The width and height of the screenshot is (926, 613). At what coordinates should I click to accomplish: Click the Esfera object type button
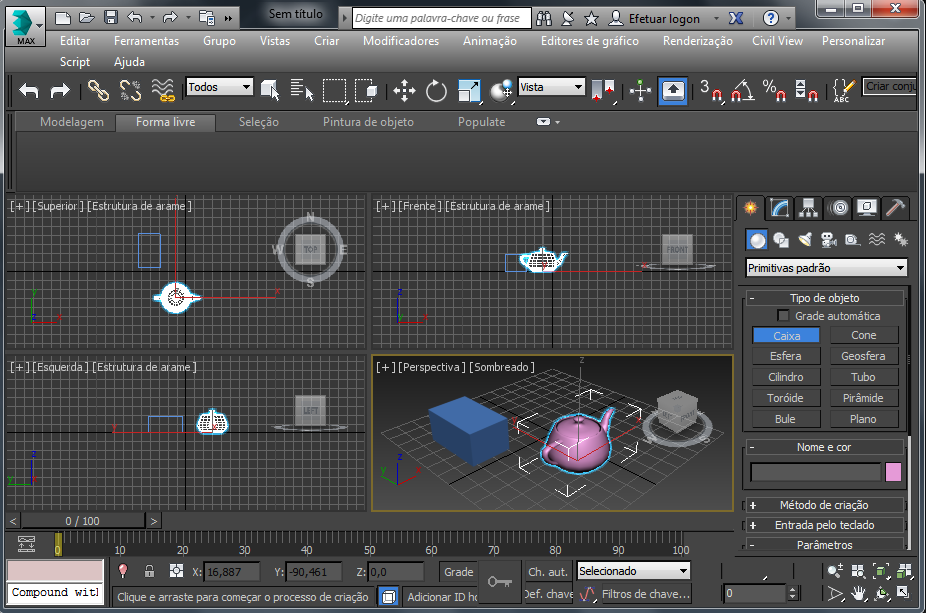point(786,356)
